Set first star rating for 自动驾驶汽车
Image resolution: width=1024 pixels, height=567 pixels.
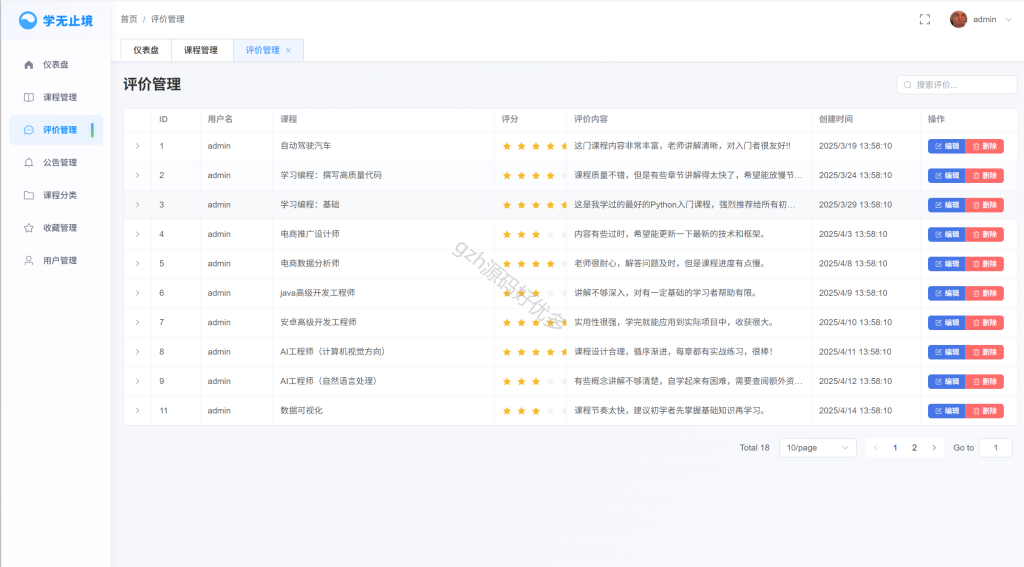[507, 146]
